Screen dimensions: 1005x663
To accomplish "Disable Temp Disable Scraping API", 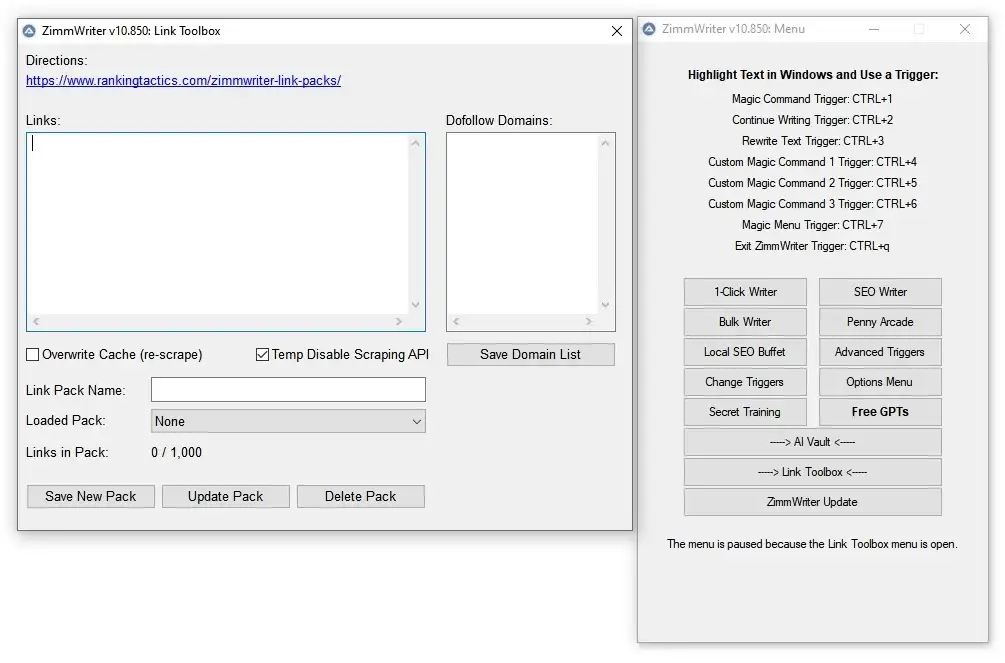I will (262, 354).
